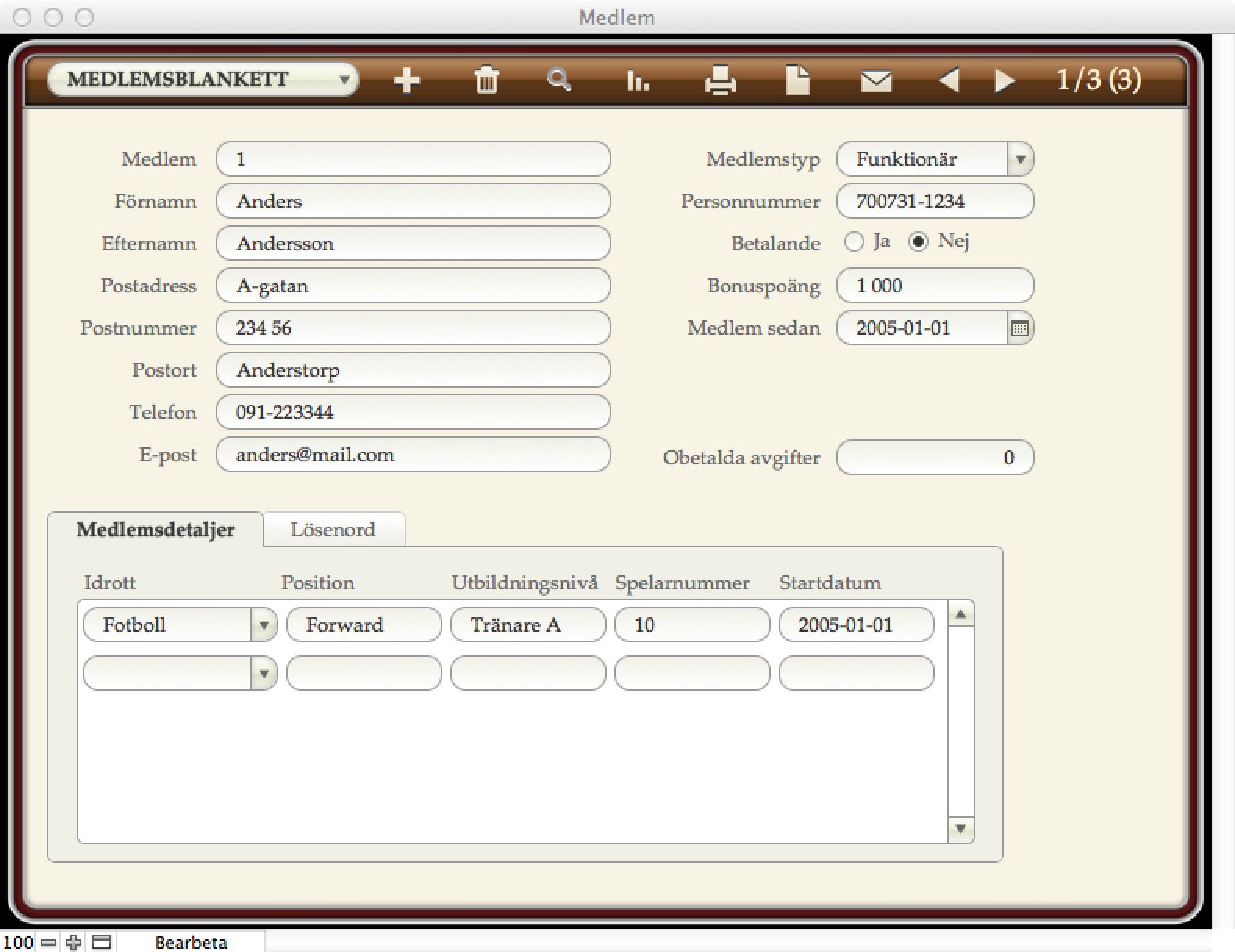
Task: Toggle the status area icon next to zoom plus
Action: 102,942
